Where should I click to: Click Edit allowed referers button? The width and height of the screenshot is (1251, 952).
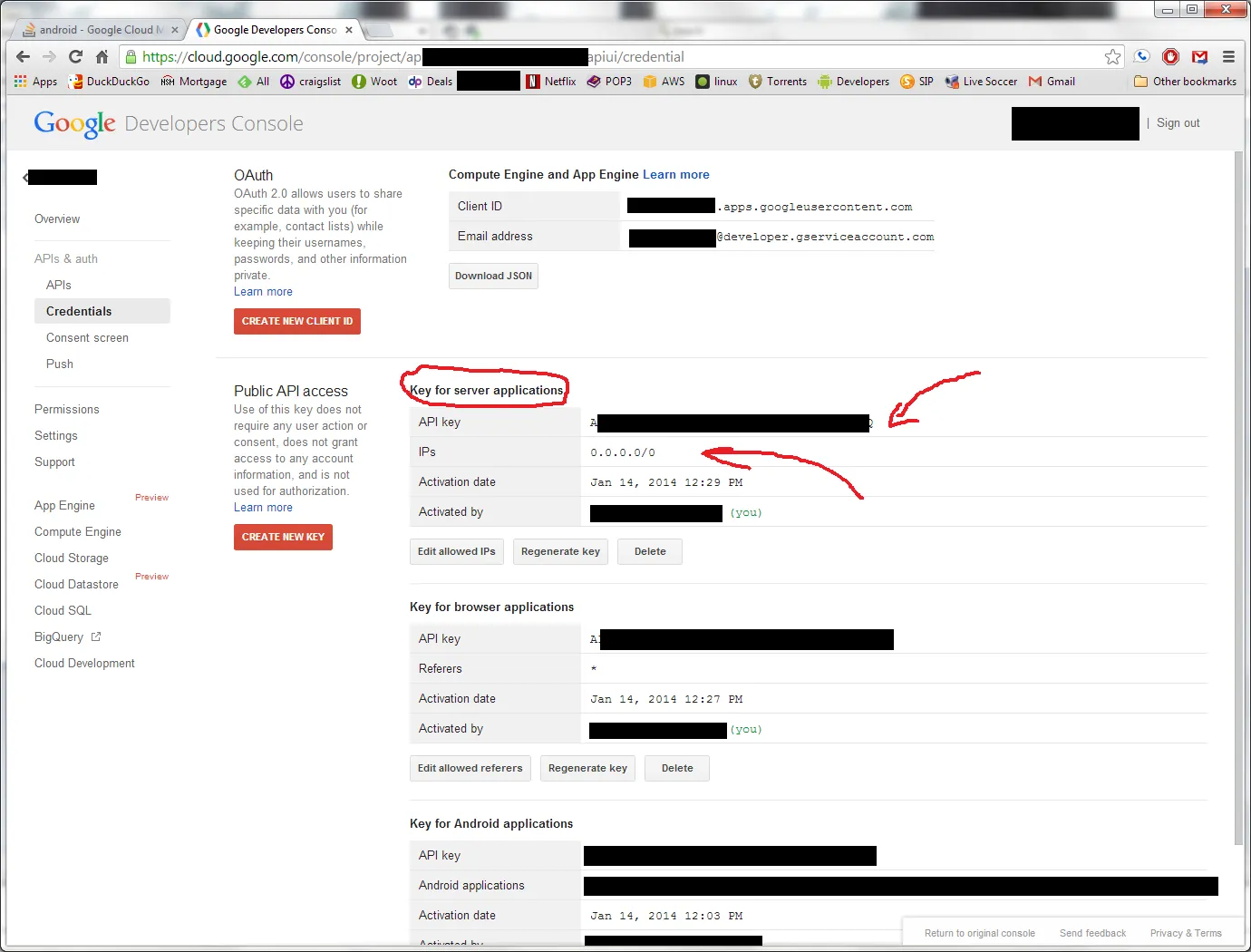(x=470, y=769)
